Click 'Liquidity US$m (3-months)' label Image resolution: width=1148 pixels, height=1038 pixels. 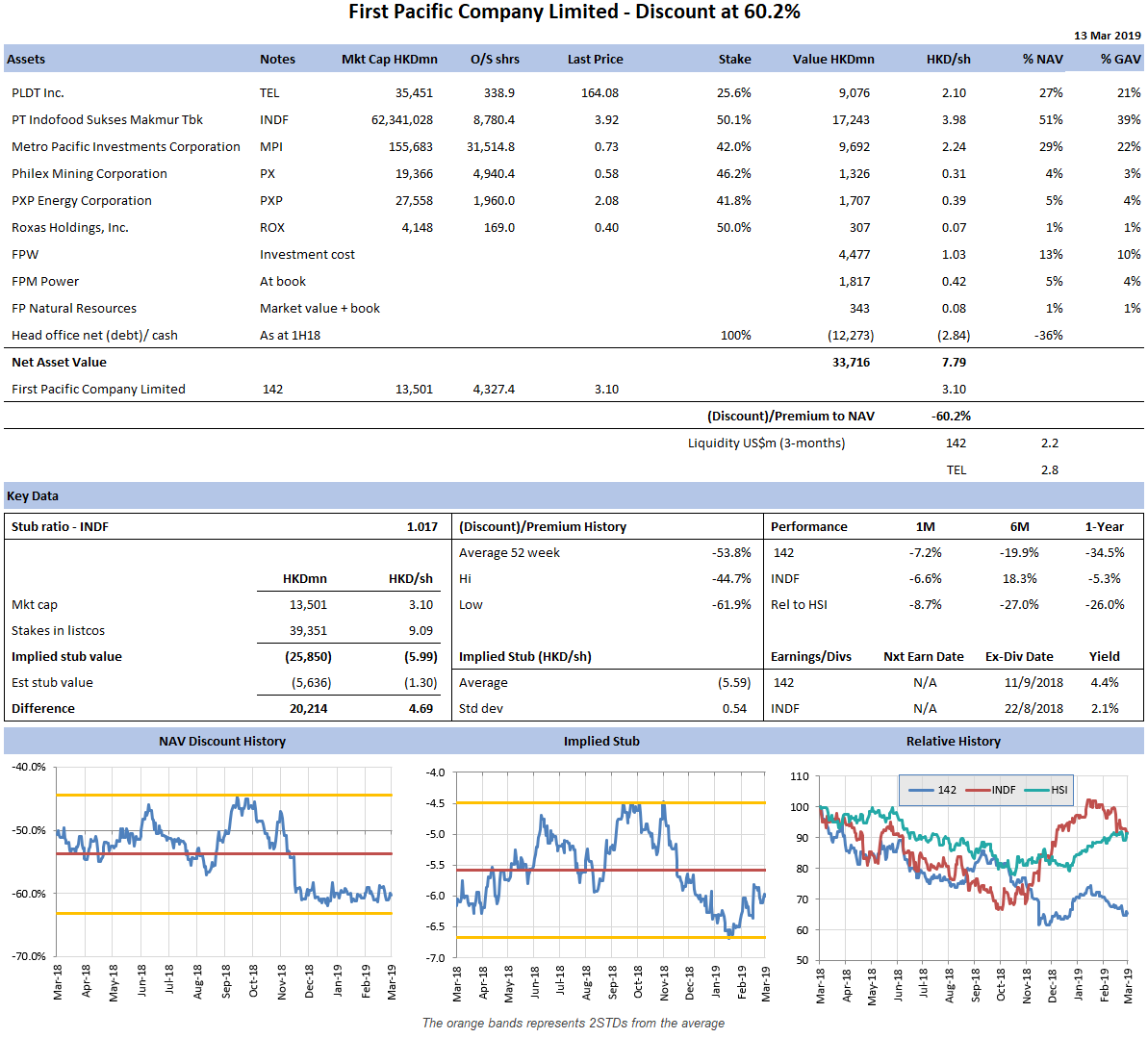(767, 443)
